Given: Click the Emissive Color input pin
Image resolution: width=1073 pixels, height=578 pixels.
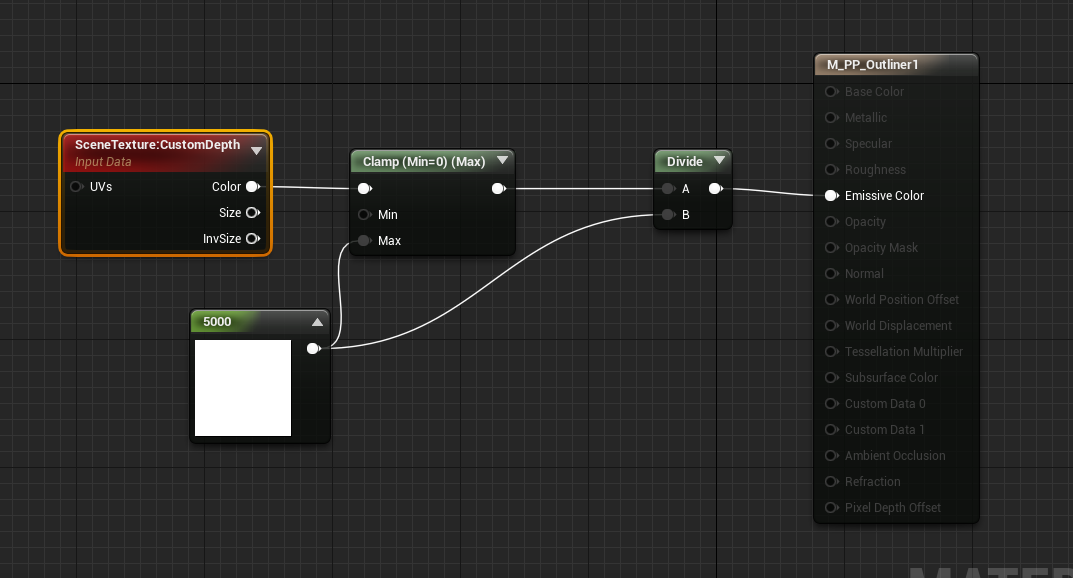Looking at the screenshot, I should 831,195.
